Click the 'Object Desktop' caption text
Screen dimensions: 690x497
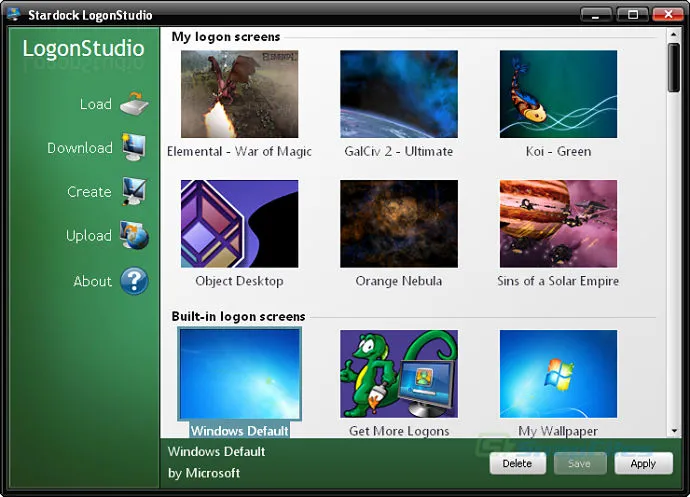[239, 281]
